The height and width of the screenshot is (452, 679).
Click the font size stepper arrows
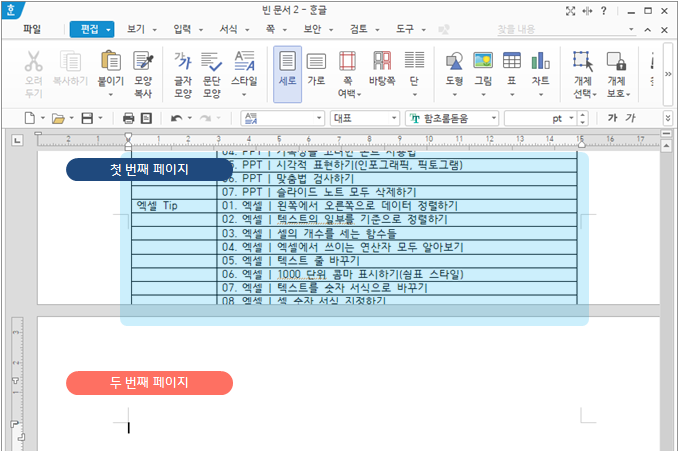582,118
